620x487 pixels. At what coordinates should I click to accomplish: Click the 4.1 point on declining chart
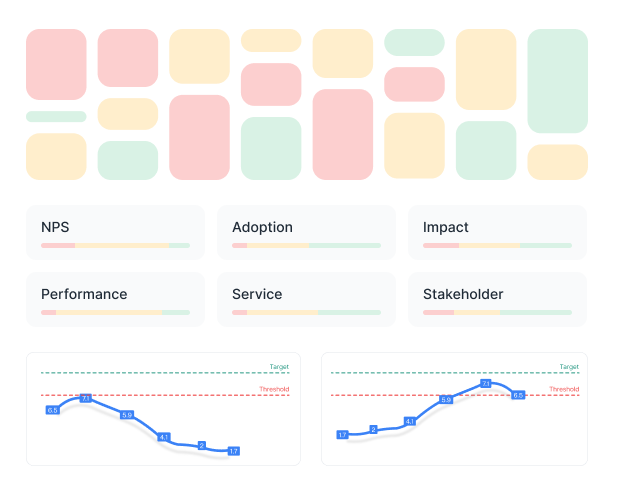point(164,436)
